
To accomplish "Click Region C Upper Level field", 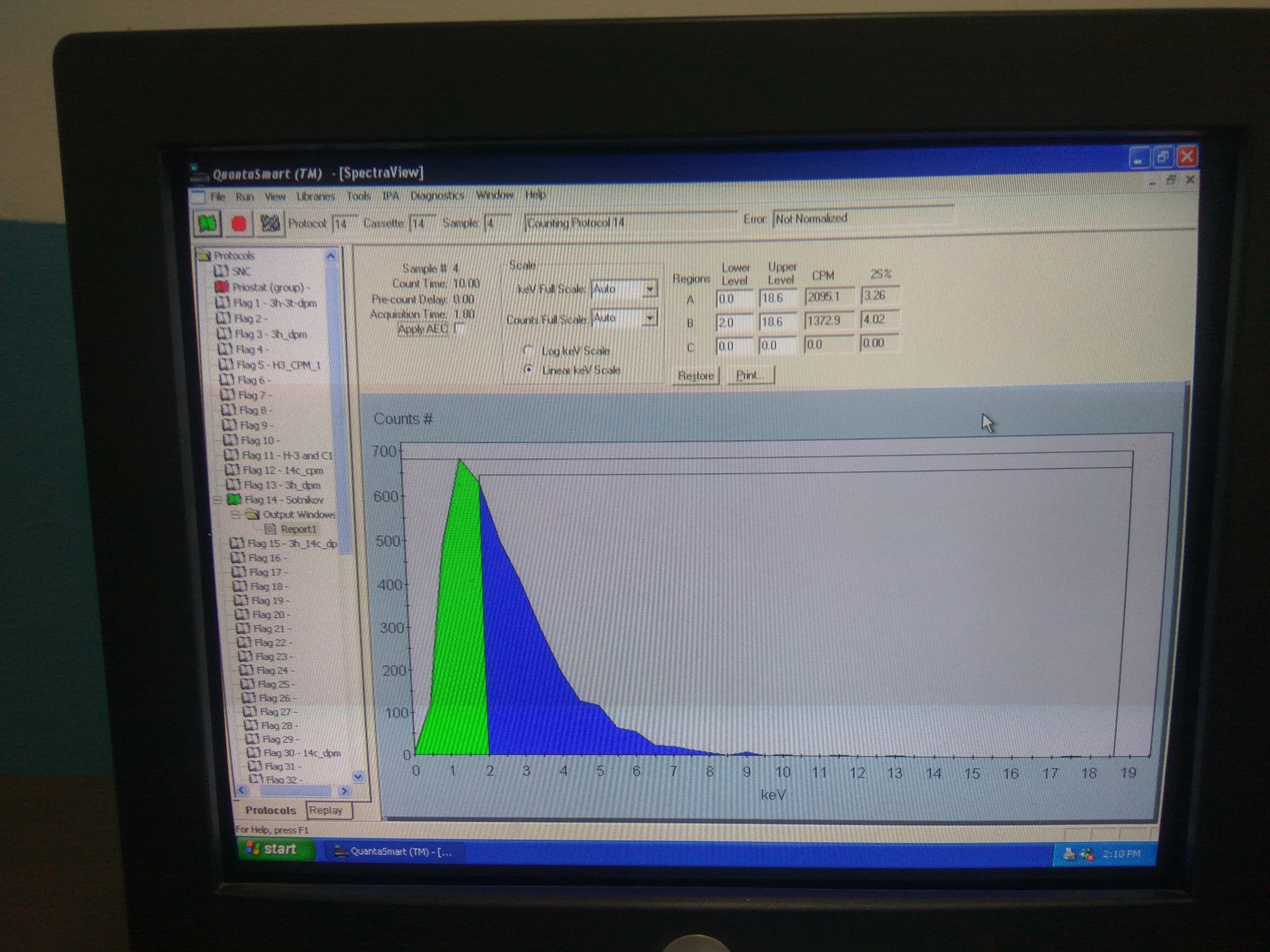I will click(779, 345).
